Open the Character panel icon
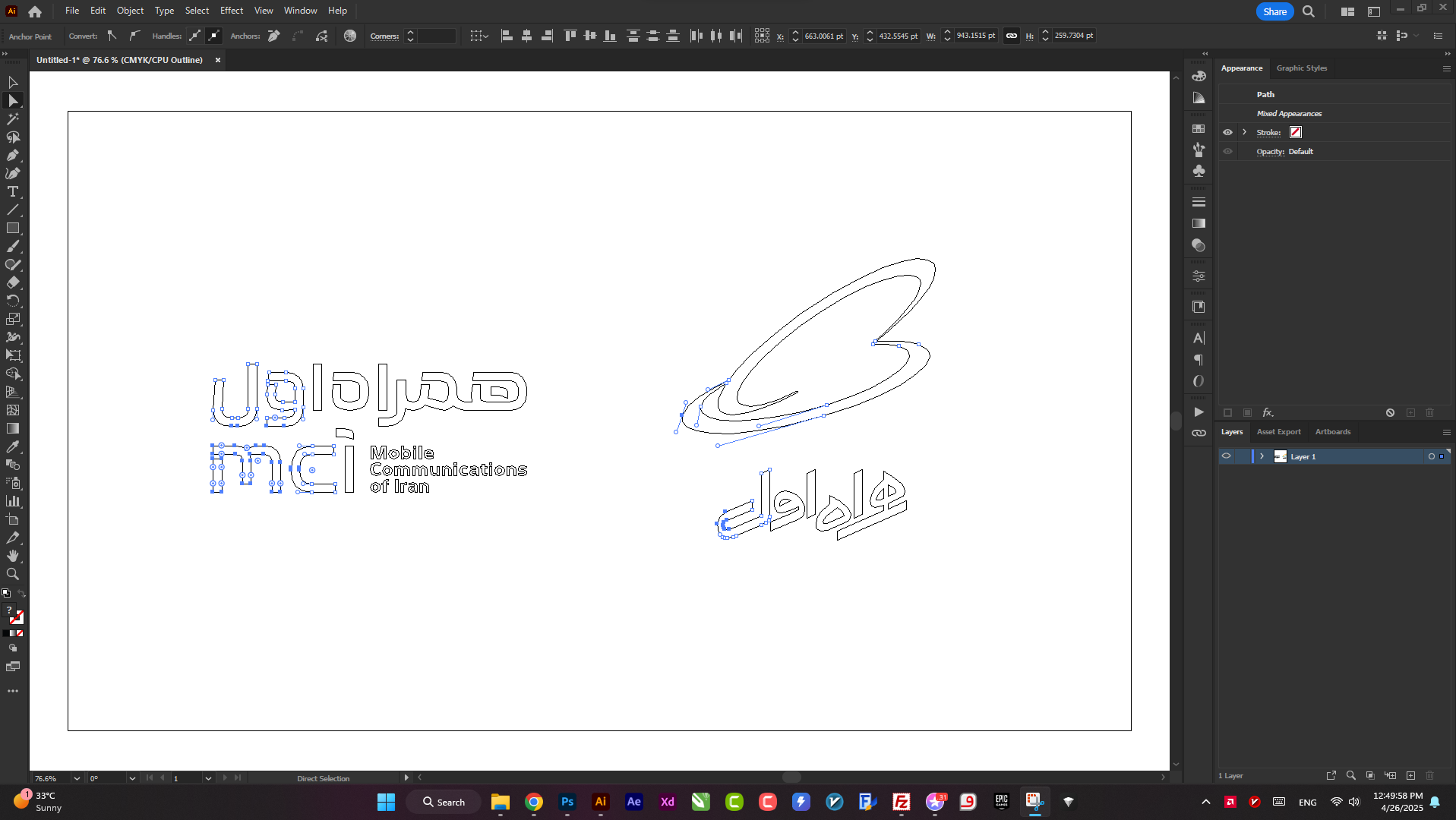This screenshot has width=1456, height=820. tap(1199, 339)
